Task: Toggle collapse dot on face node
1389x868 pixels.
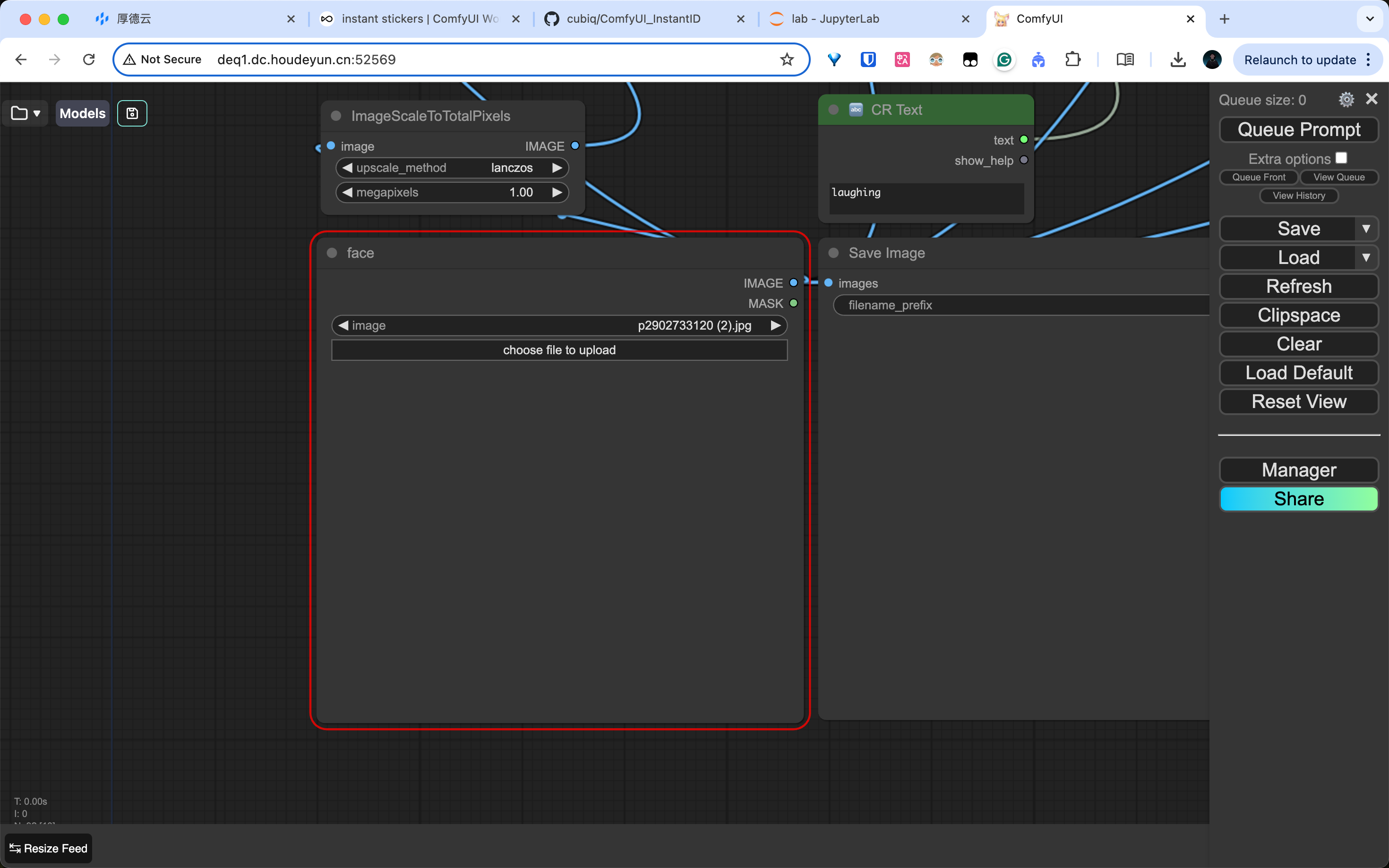Action: pyautogui.click(x=332, y=253)
